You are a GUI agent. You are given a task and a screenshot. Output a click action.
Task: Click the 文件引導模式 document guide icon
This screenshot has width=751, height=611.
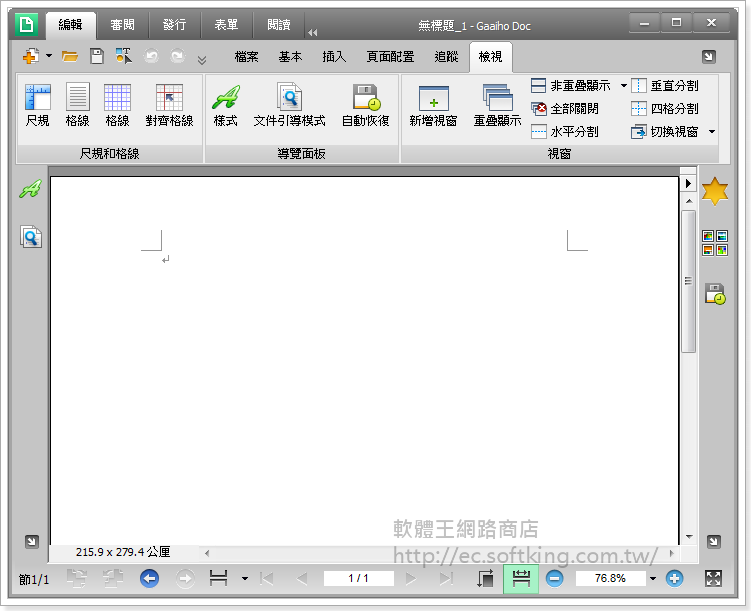(x=289, y=105)
